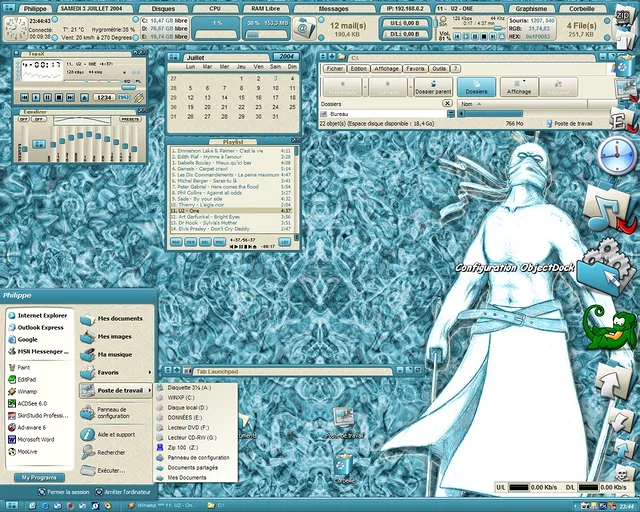Click the clock icon in the right dock
This screenshot has height=512, width=640.
tap(618, 155)
